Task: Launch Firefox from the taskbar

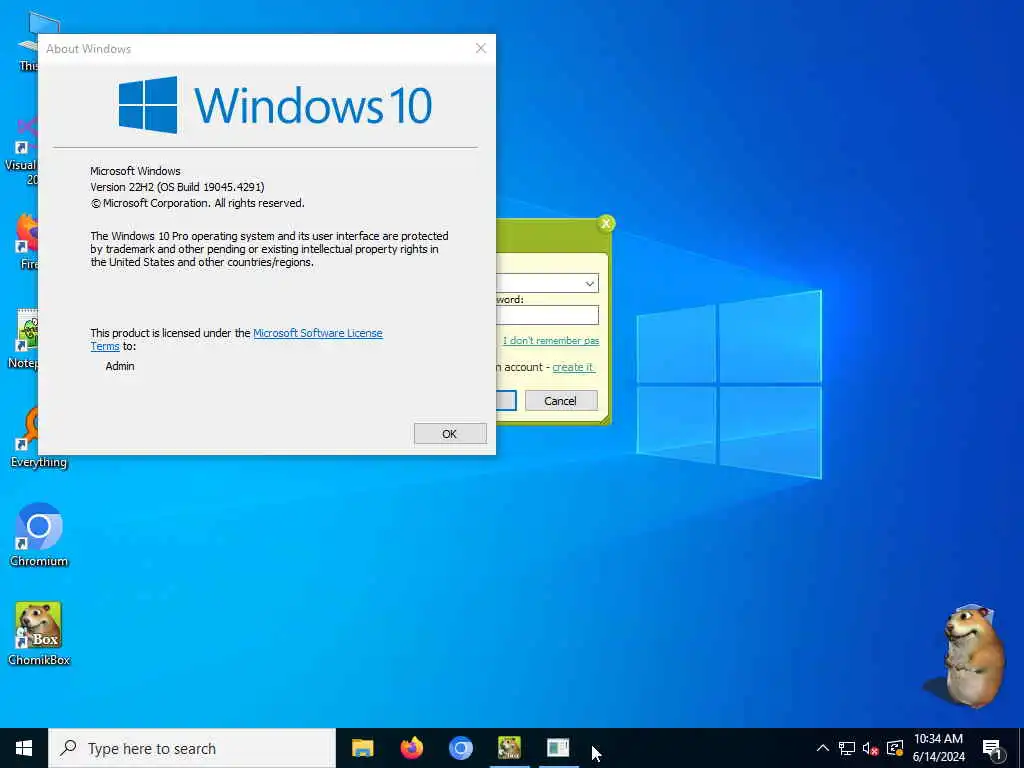Action: [411, 748]
